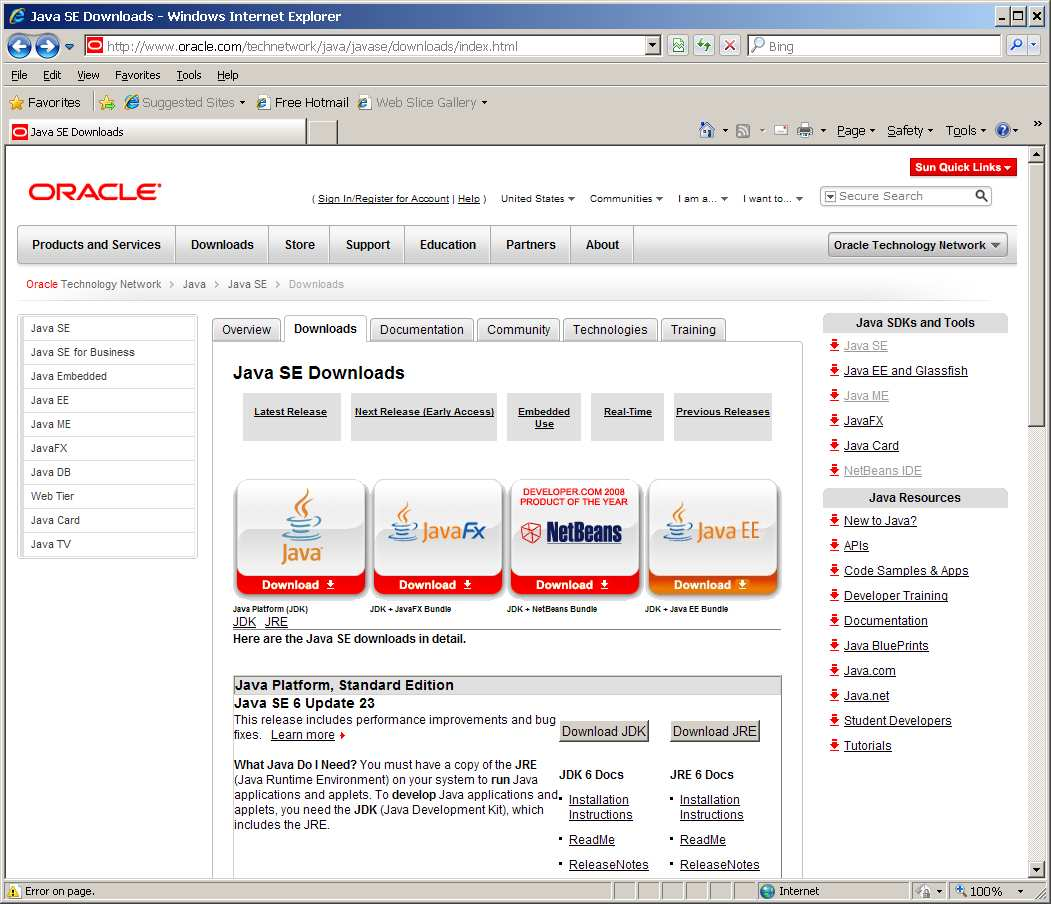Click the Java EE bundle download tile

coord(713,538)
